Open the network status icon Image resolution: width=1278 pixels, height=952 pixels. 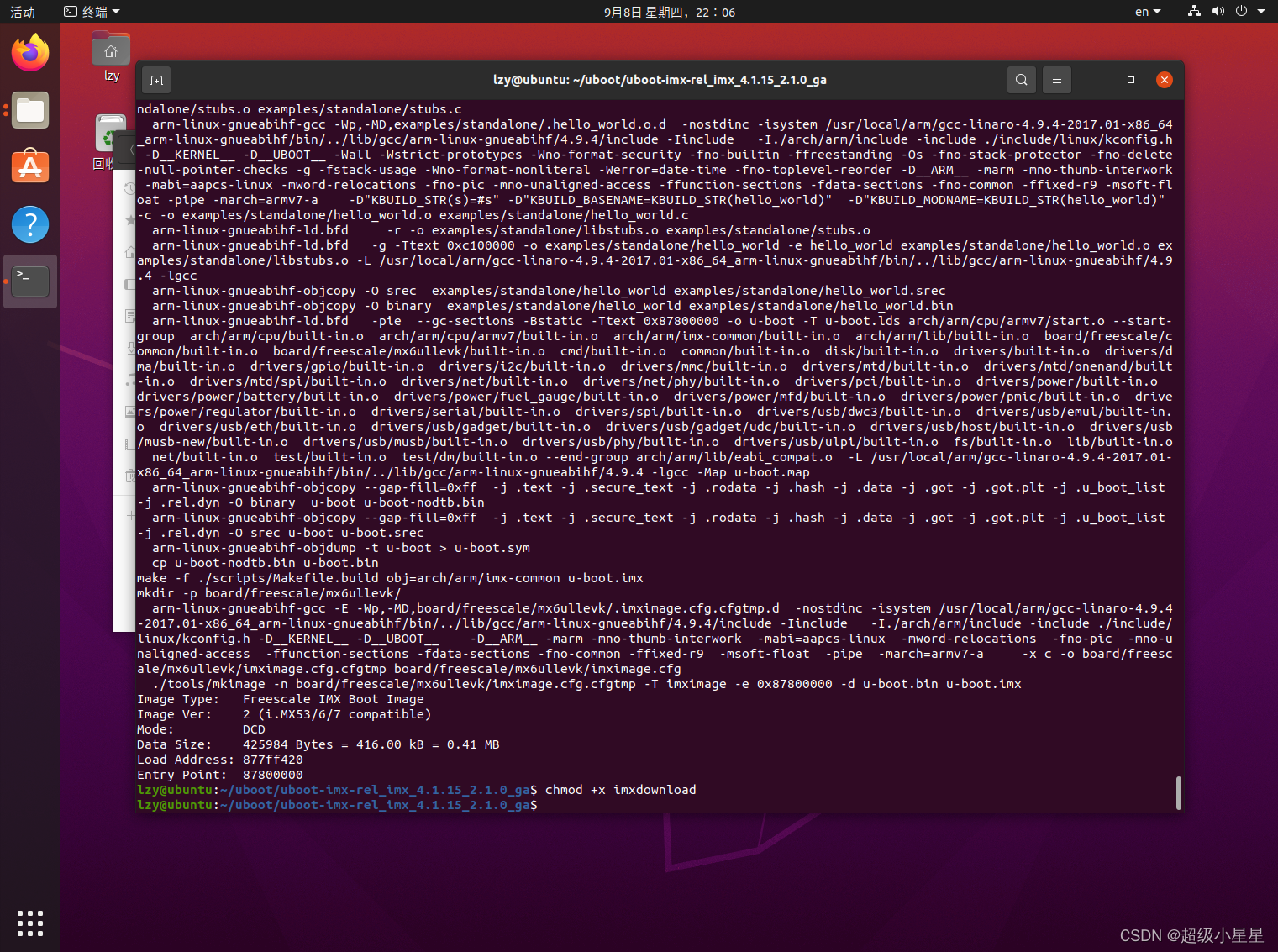(x=1194, y=12)
